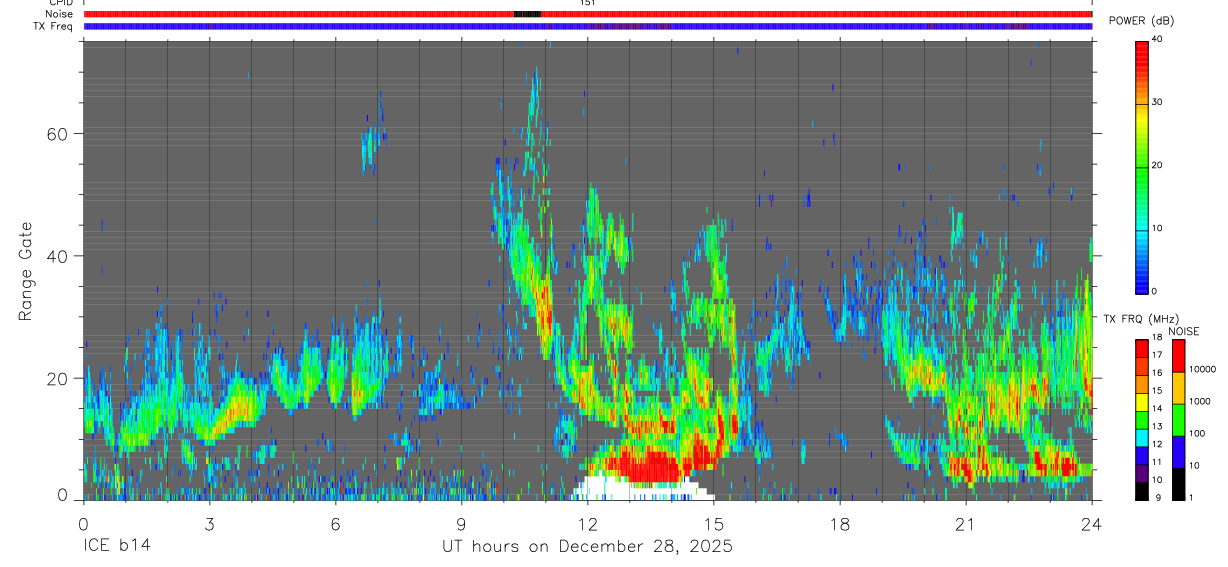Click the NOISE color scale bar

click(x=1178, y=419)
